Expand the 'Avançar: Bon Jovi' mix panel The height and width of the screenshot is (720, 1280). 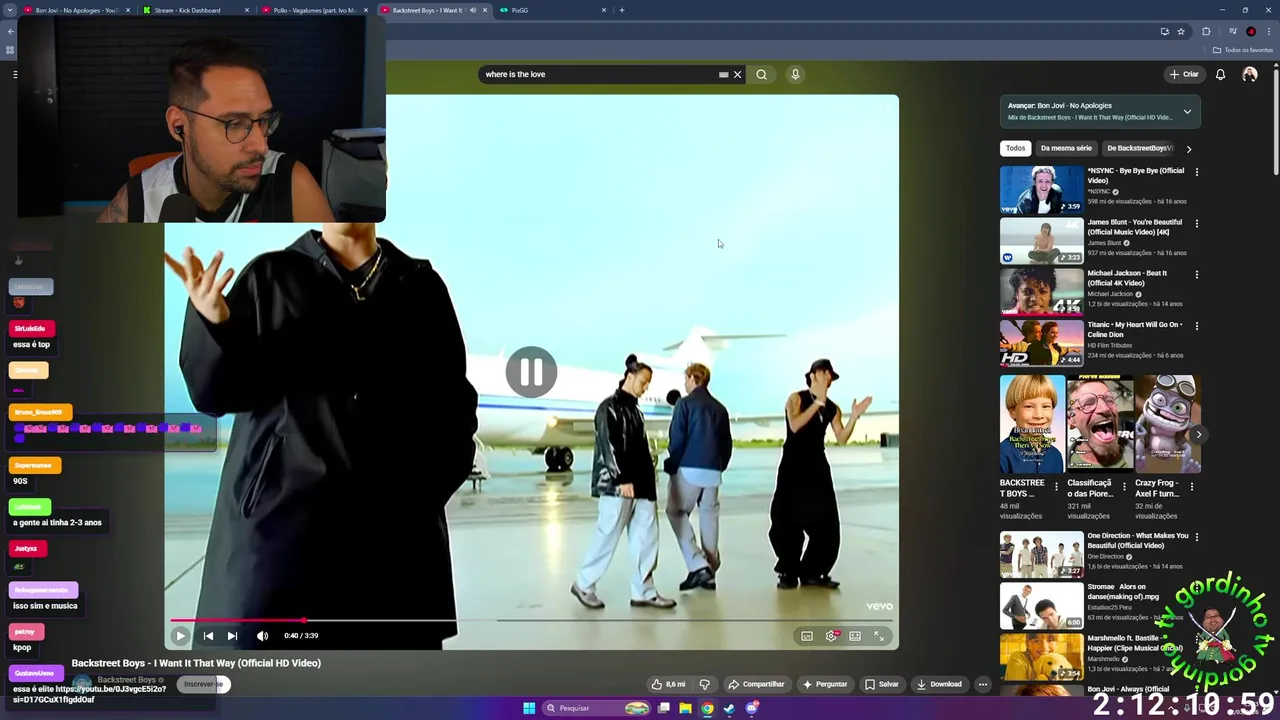coord(1187,111)
